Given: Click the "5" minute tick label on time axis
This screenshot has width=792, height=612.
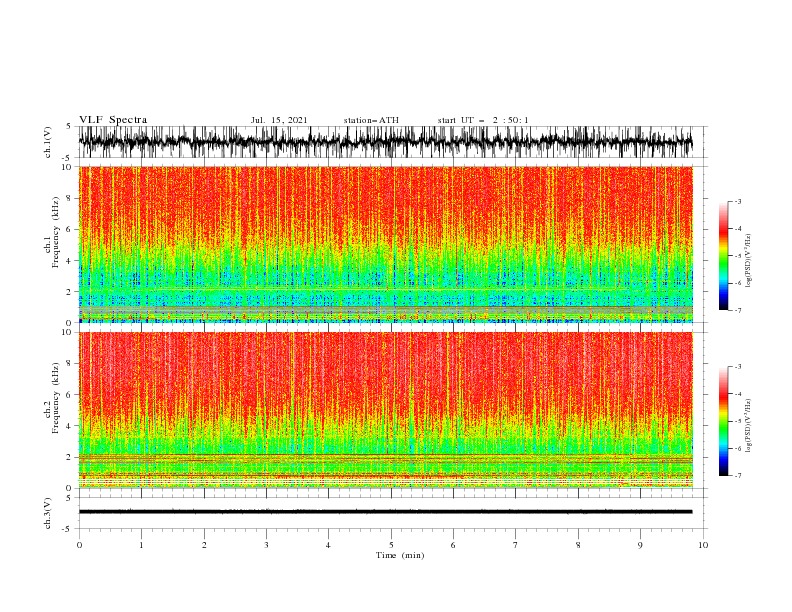Looking at the screenshot, I should pyautogui.click(x=391, y=545).
